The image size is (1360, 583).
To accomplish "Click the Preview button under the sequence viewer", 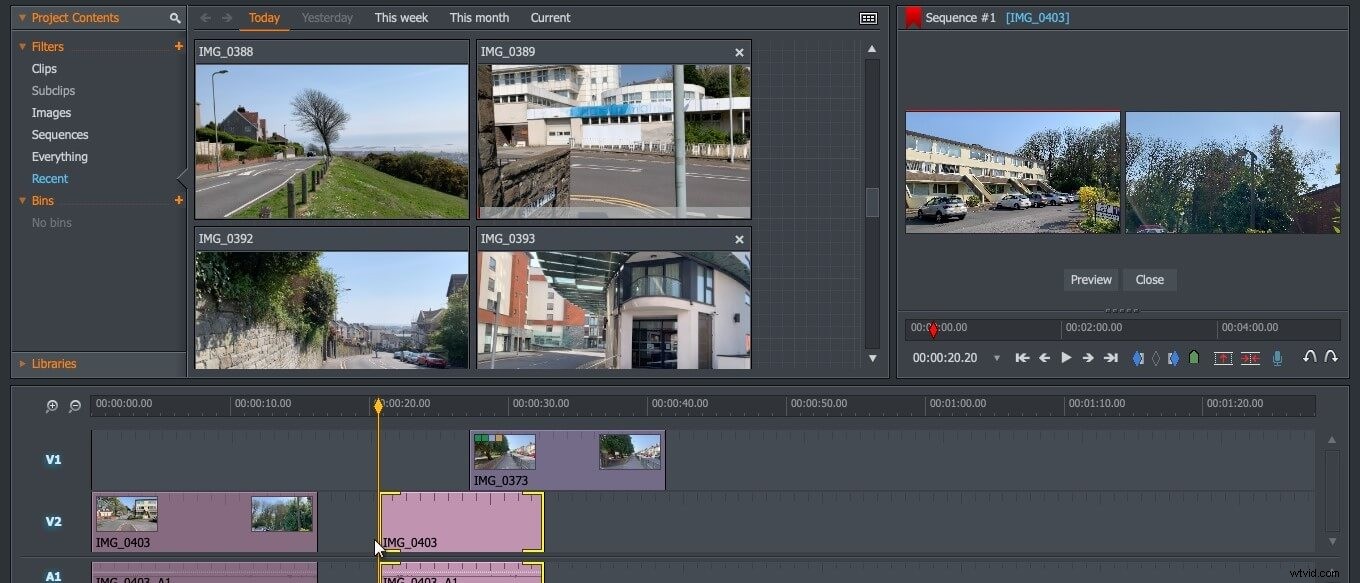I will pos(1091,280).
